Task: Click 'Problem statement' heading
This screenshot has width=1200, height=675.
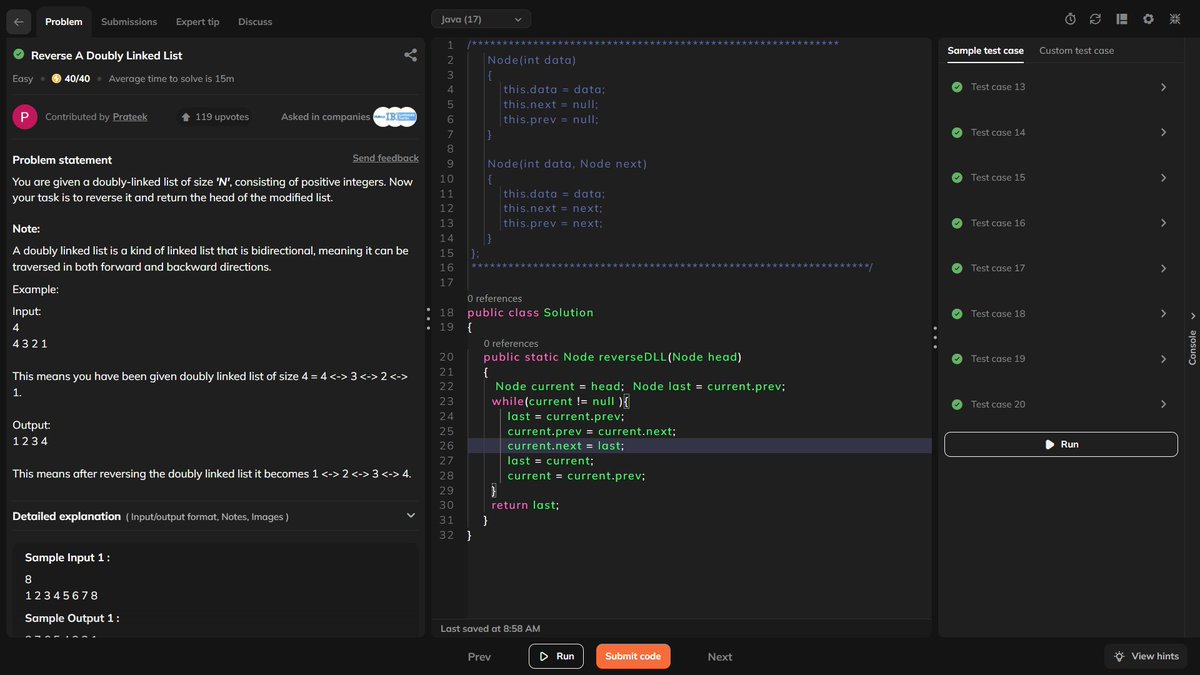Action: pos(62,160)
